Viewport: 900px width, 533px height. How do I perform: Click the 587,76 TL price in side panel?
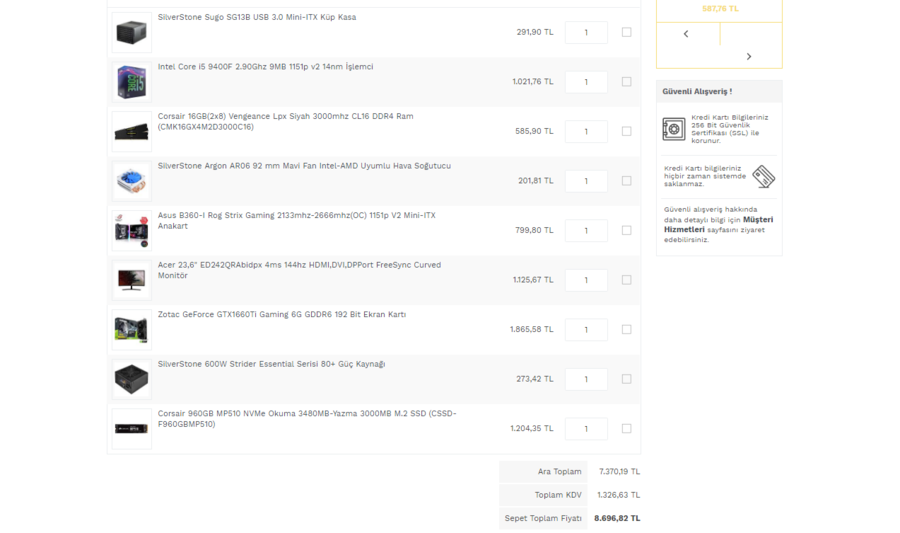tap(720, 9)
